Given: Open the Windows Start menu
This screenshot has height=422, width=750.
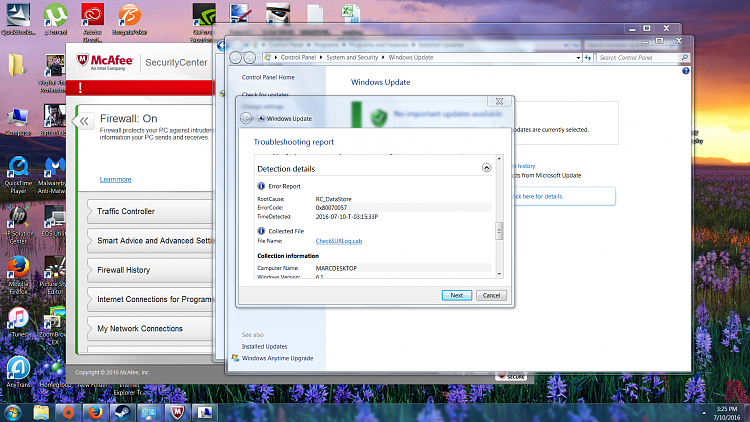Looking at the screenshot, I should pyautogui.click(x=12, y=412).
